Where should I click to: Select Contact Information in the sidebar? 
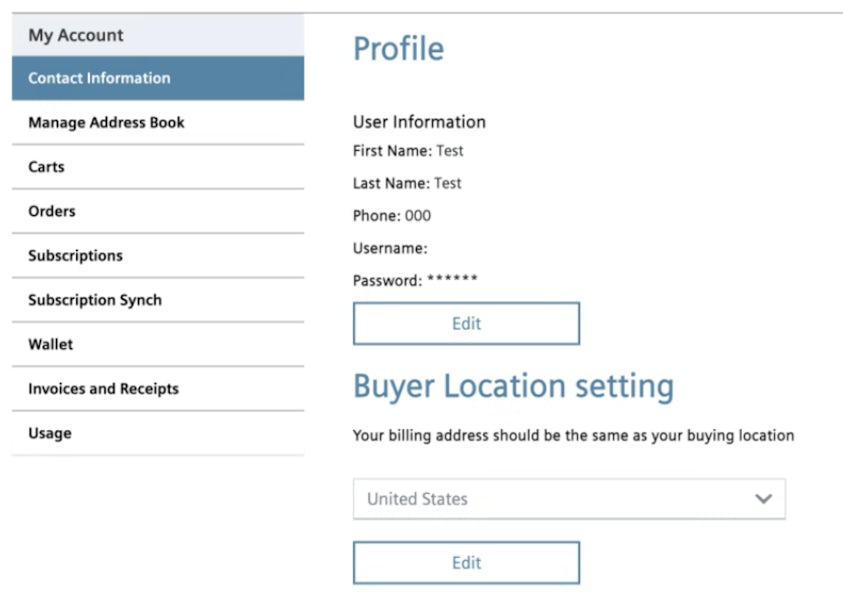(158, 78)
